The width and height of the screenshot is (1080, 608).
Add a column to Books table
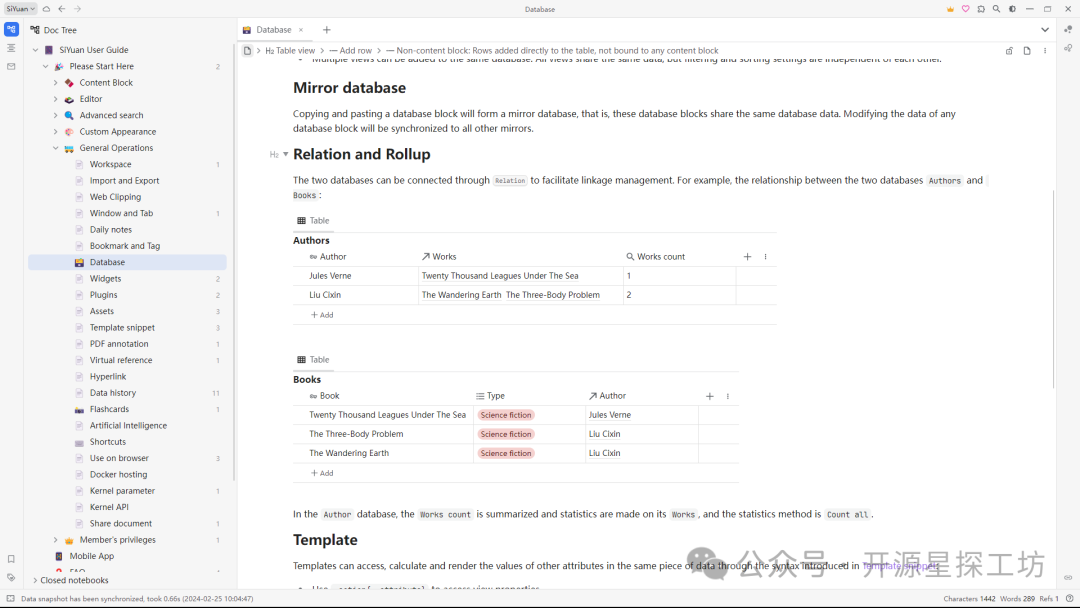pos(709,396)
